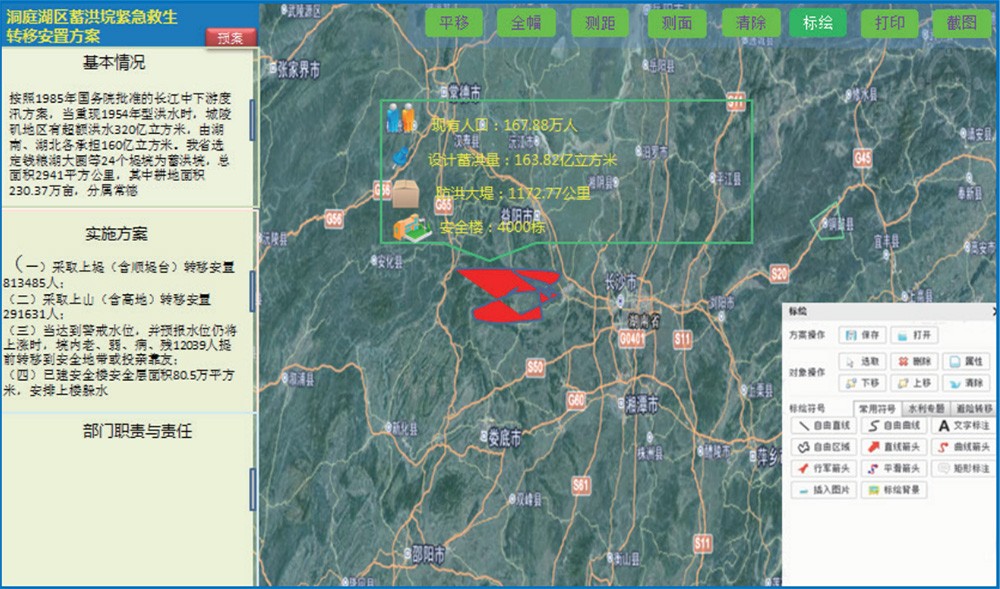Switch to the 避险转移 symbol tab
This screenshot has width=1000, height=589.
[970, 409]
